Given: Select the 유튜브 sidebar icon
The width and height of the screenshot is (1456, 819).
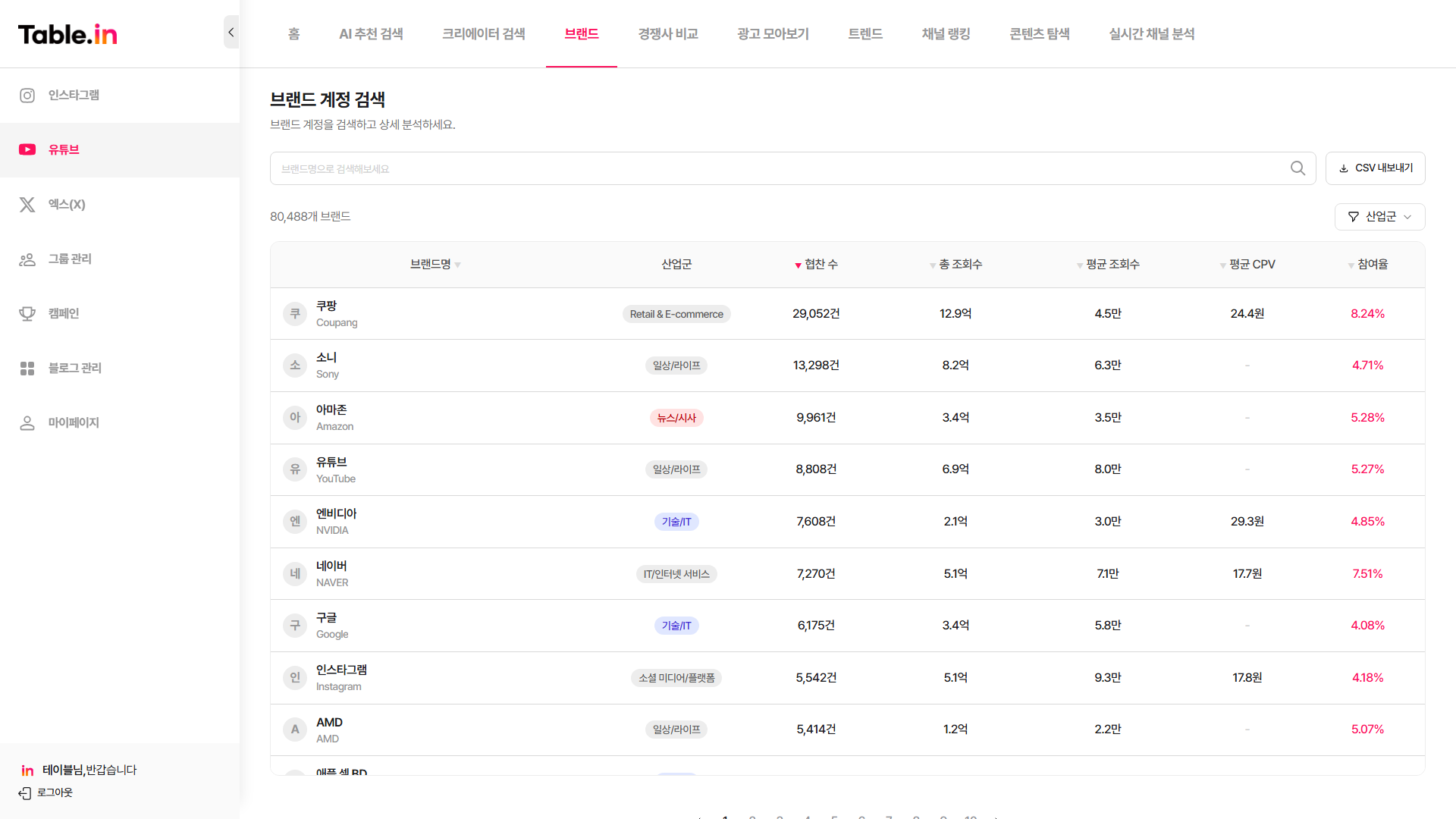Looking at the screenshot, I should [27, 149].
